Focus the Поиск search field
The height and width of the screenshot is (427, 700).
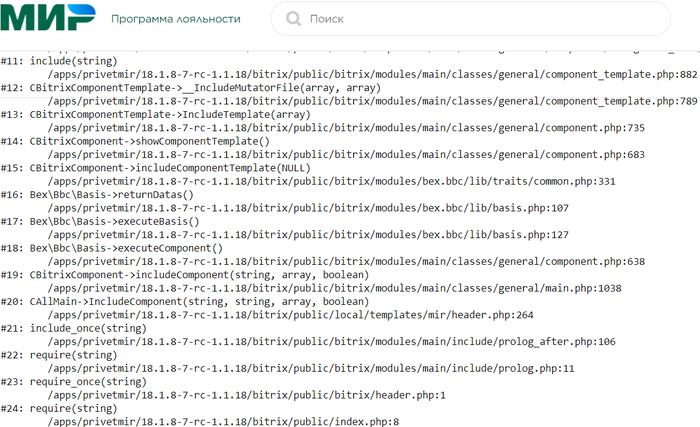click(x=480, y=19)
